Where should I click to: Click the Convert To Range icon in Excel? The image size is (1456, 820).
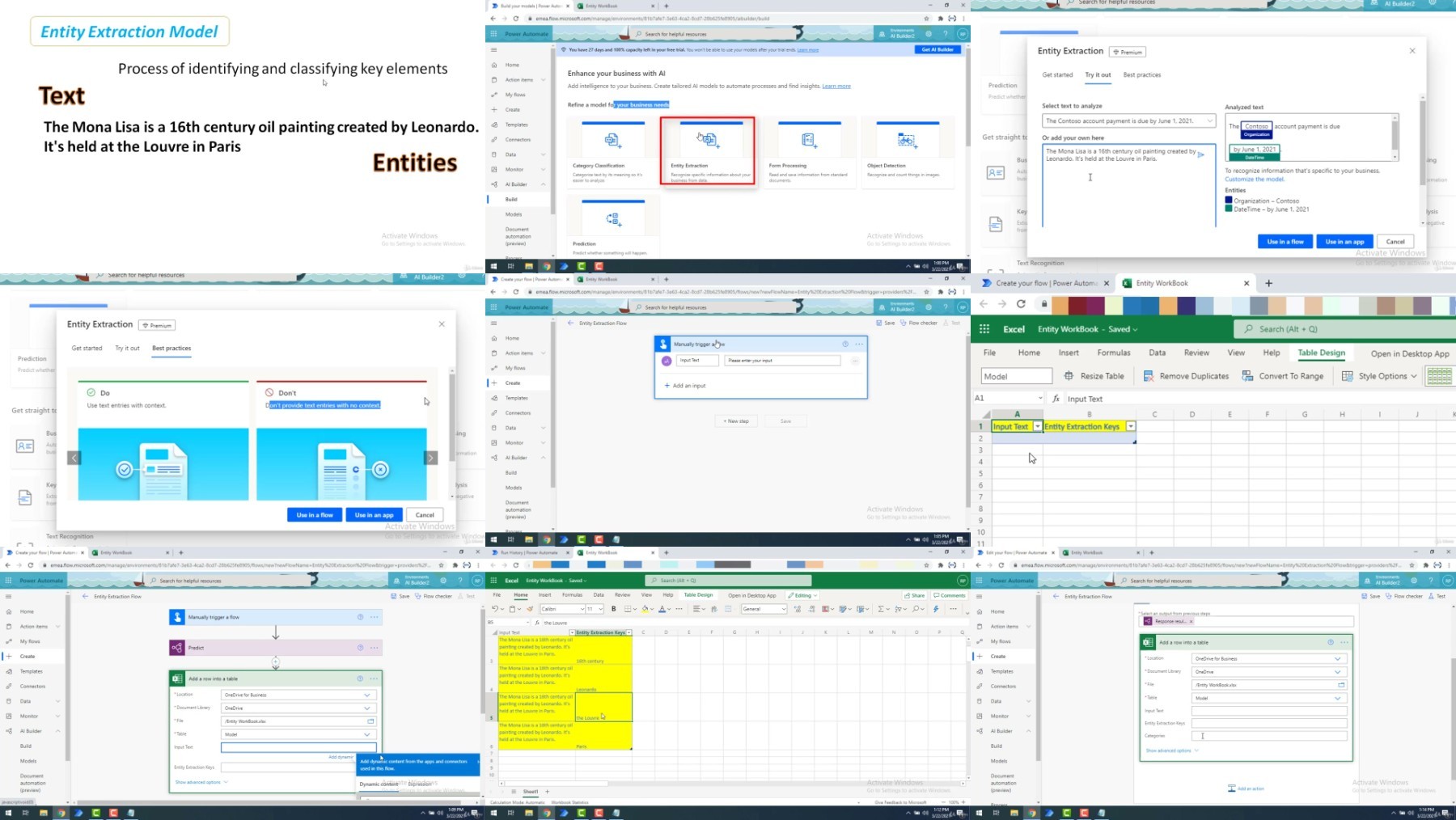pos(1247,376)
